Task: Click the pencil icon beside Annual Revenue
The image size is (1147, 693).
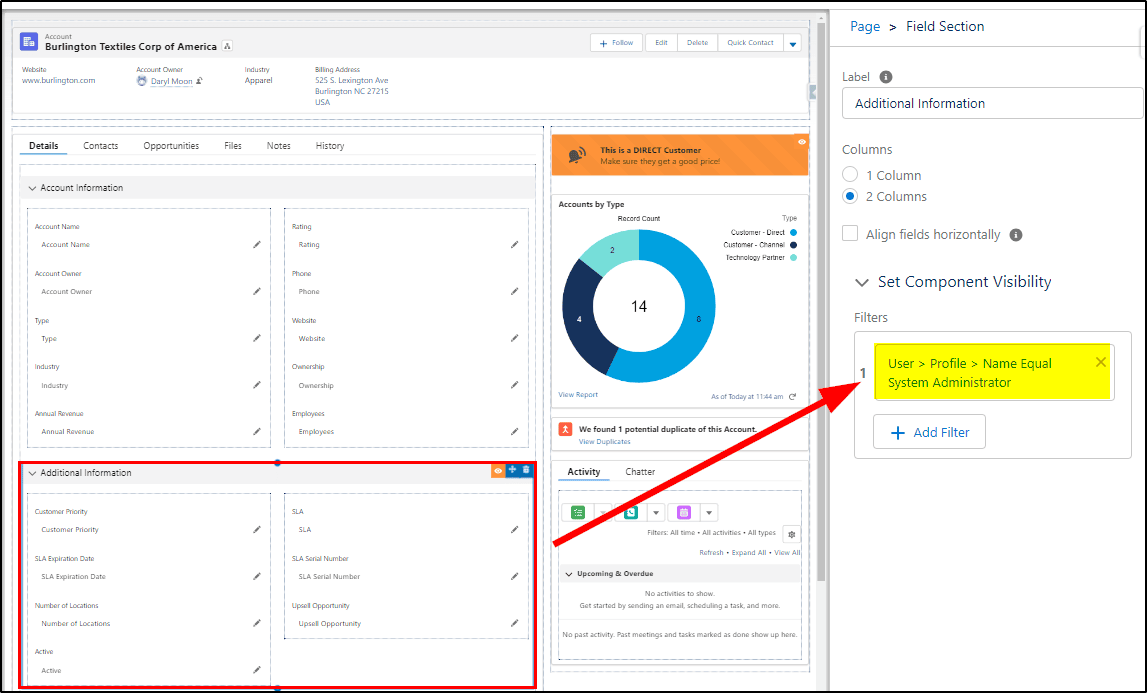Action: click(x=257, y=432)
